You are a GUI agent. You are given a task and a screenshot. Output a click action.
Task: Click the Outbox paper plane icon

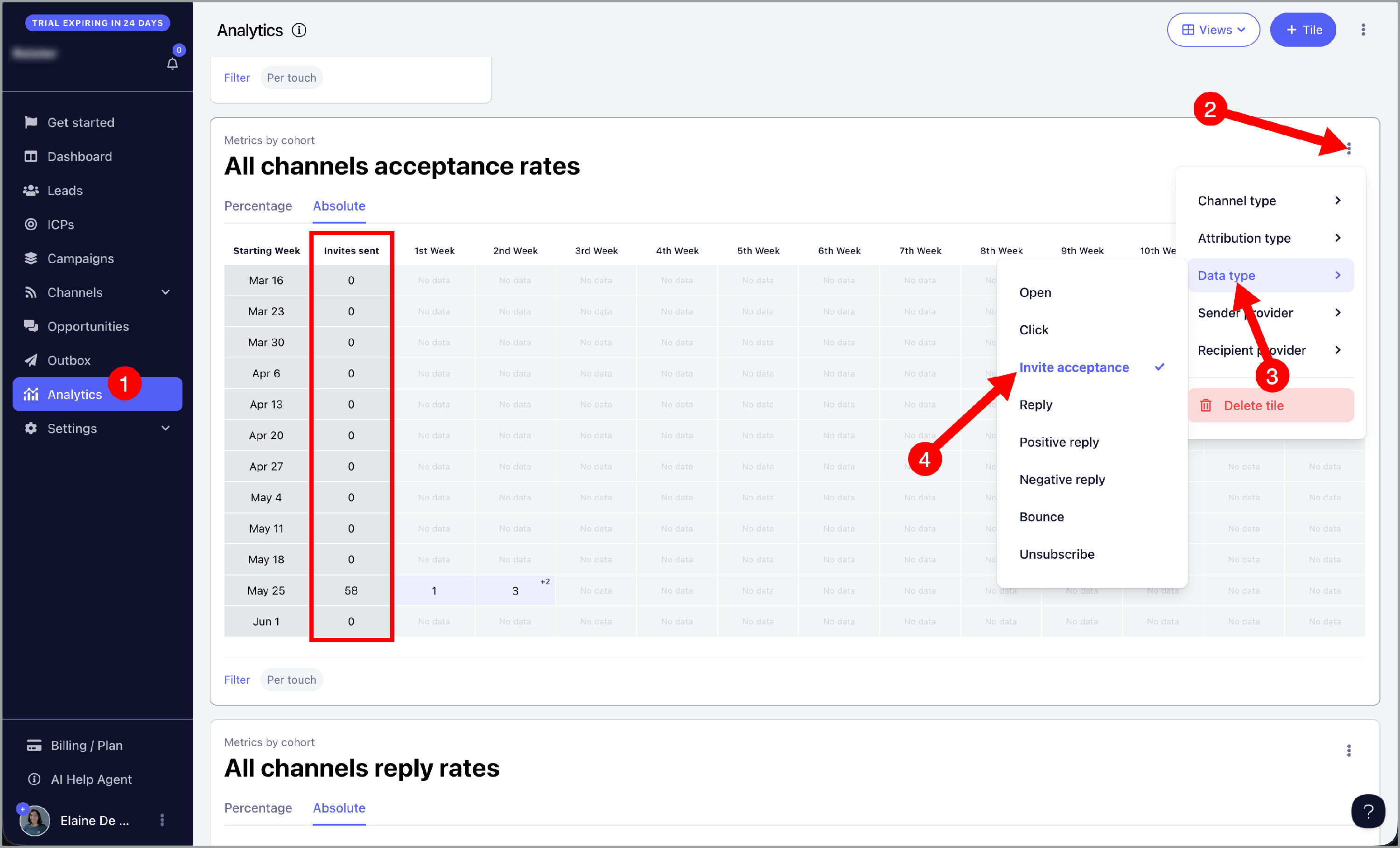(x=31, y=360)
